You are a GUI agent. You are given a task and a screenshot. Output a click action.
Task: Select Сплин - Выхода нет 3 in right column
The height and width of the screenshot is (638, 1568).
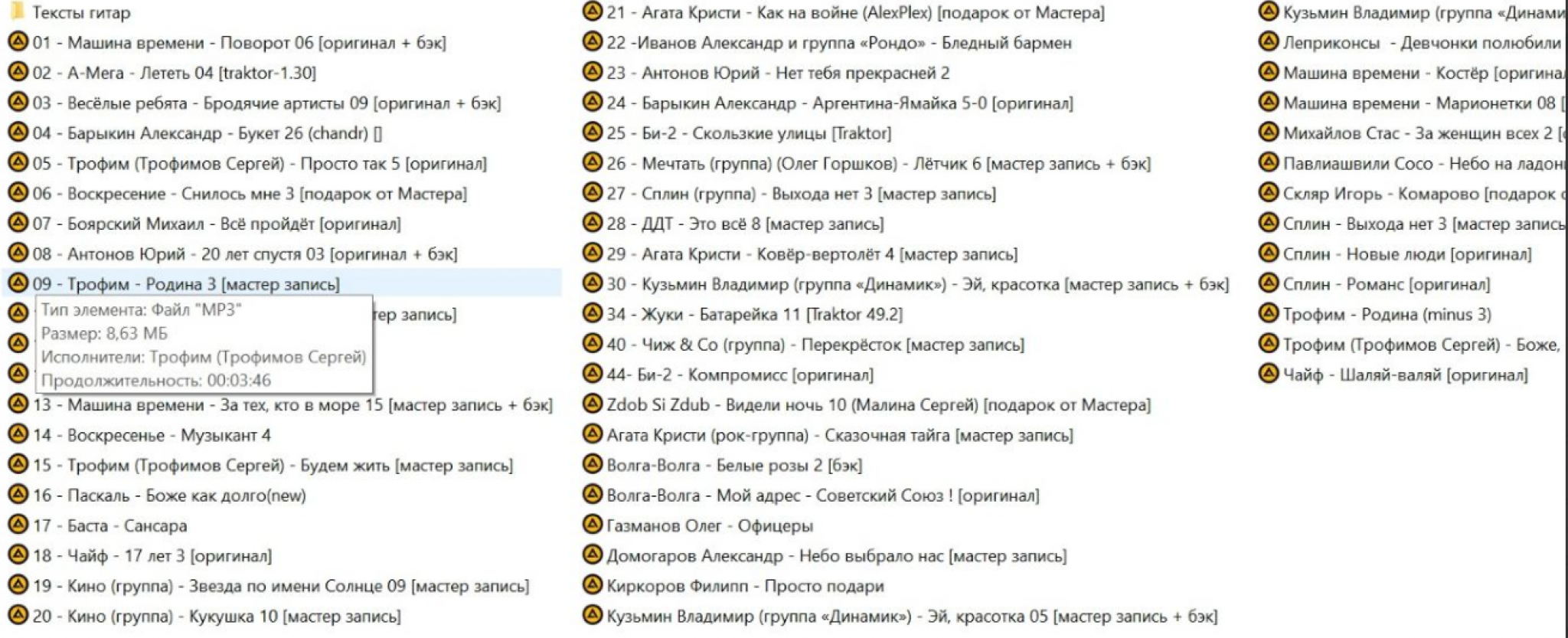point(1425,224)
